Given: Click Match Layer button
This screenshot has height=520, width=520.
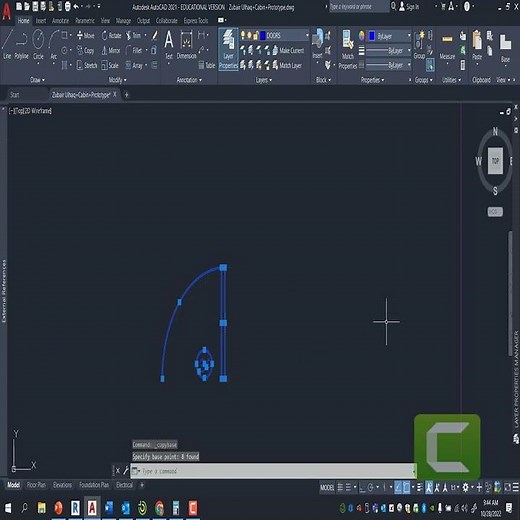Looking at the screenshot, I should coord(287,65).
